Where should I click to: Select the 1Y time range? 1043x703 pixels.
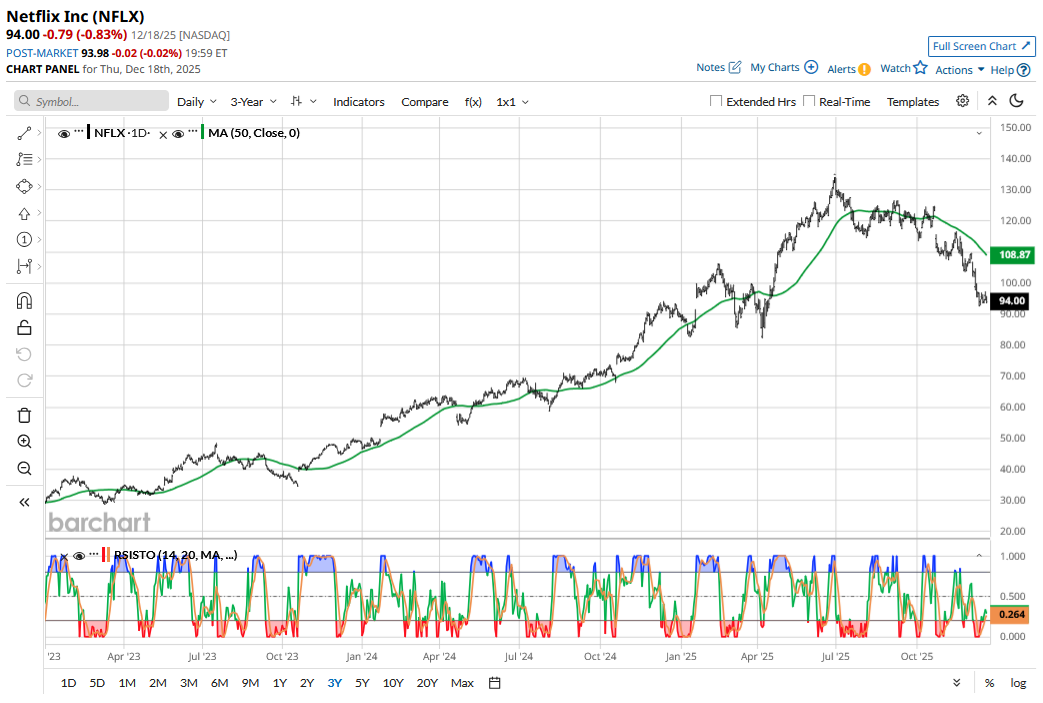click(279, 683)
